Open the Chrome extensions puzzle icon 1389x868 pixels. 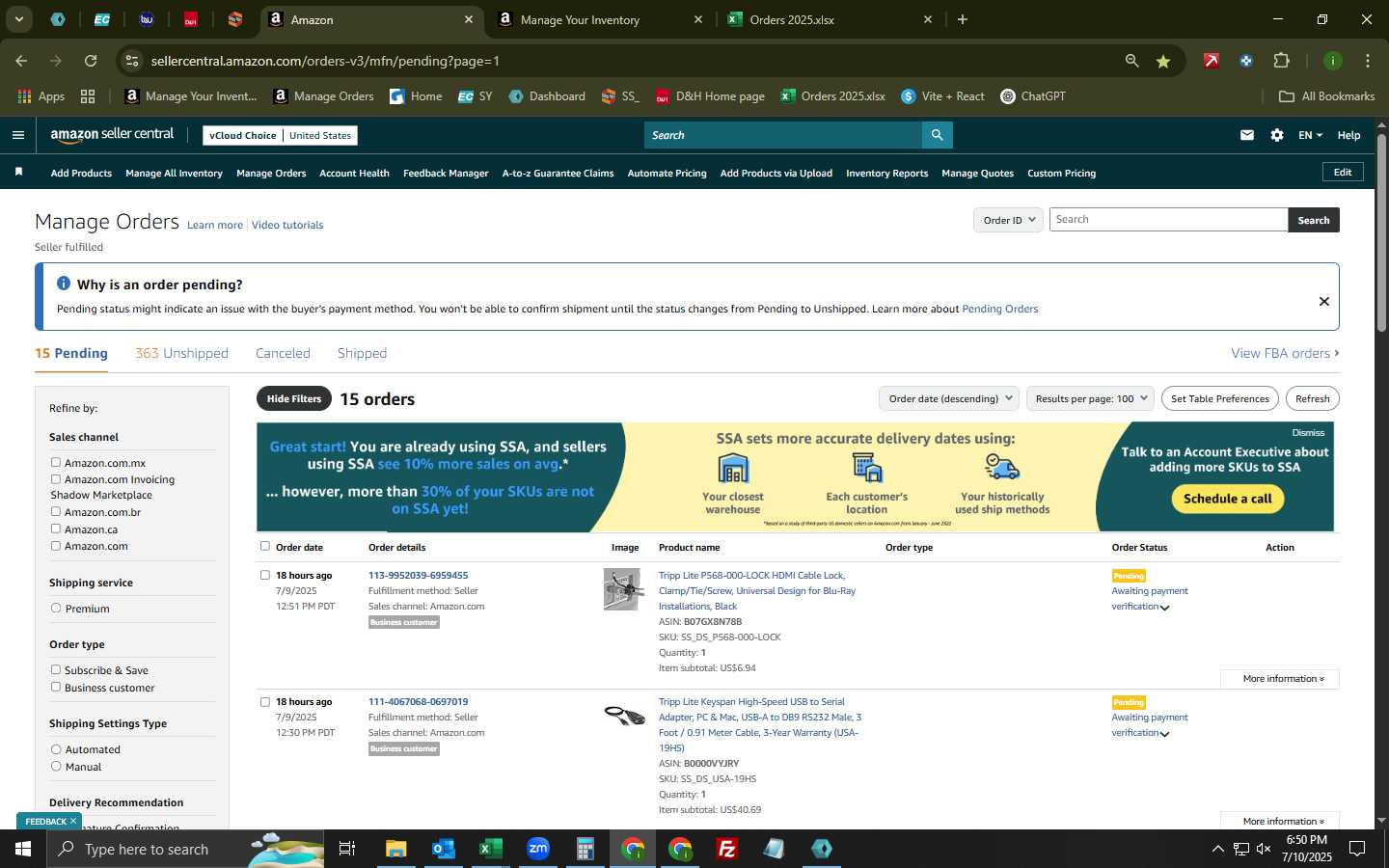pos(1281,61)
